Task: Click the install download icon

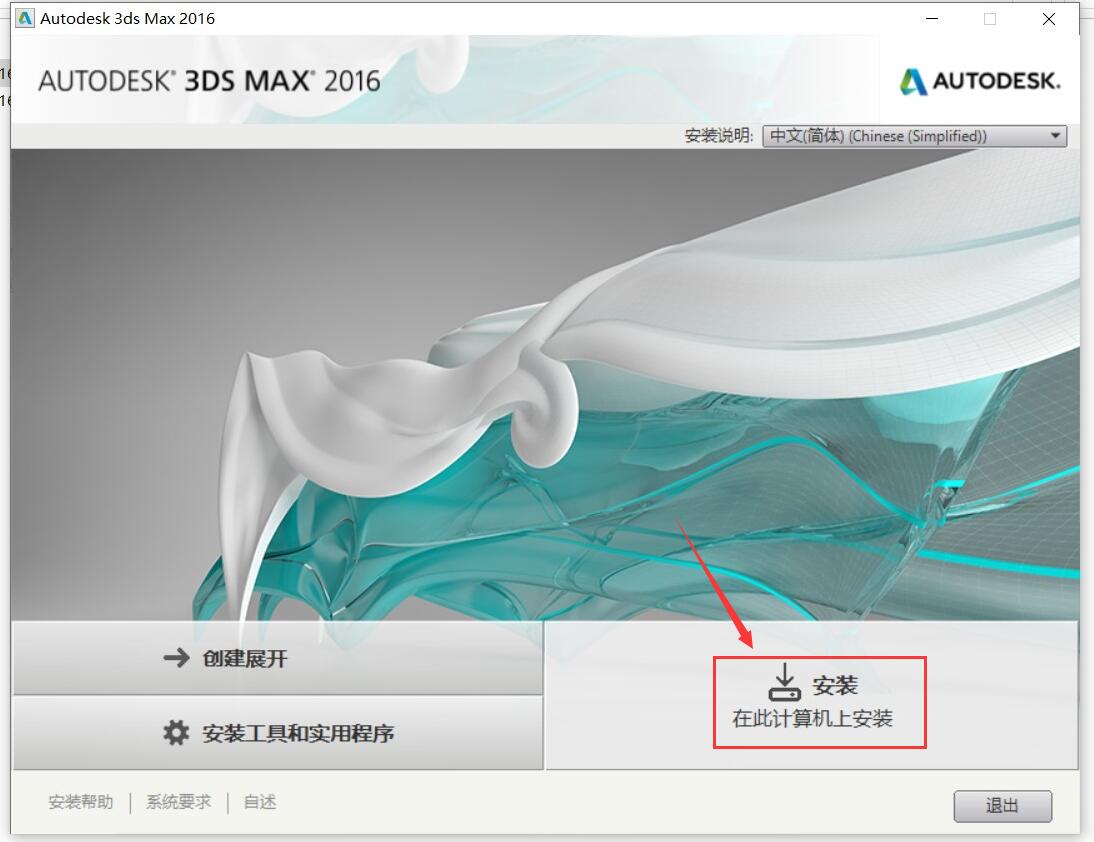Action: [784, 682]
